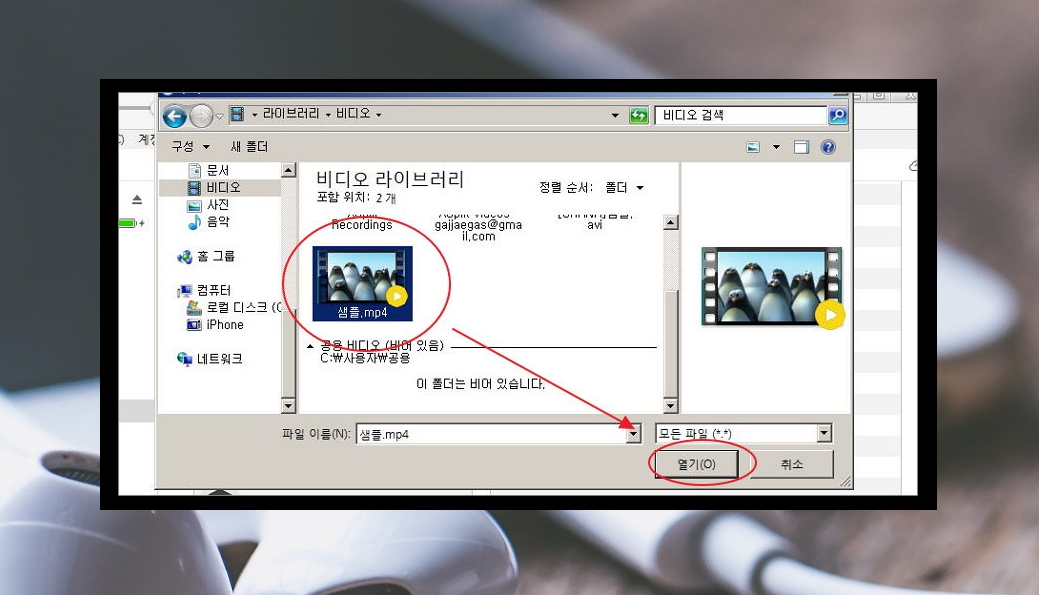
Task: Click the large video preview thumbnail
Action: click(773, 288)
